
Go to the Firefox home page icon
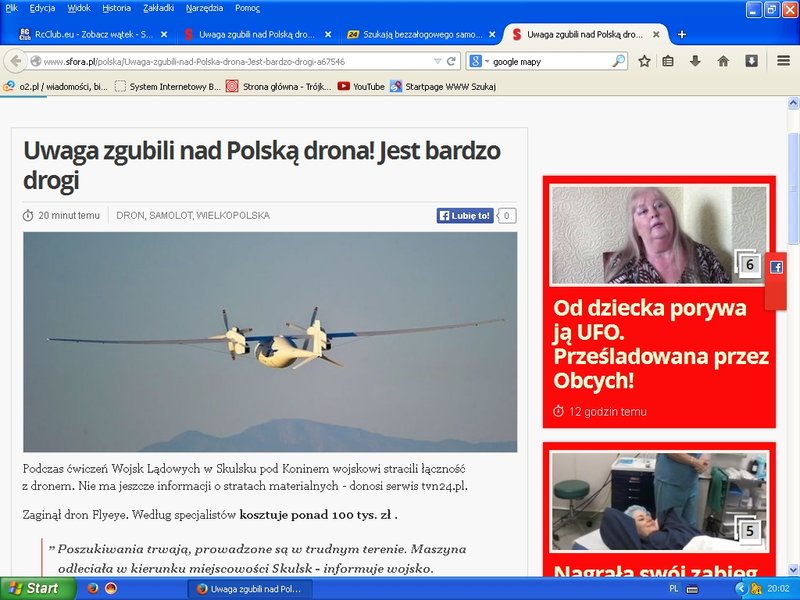723,61
